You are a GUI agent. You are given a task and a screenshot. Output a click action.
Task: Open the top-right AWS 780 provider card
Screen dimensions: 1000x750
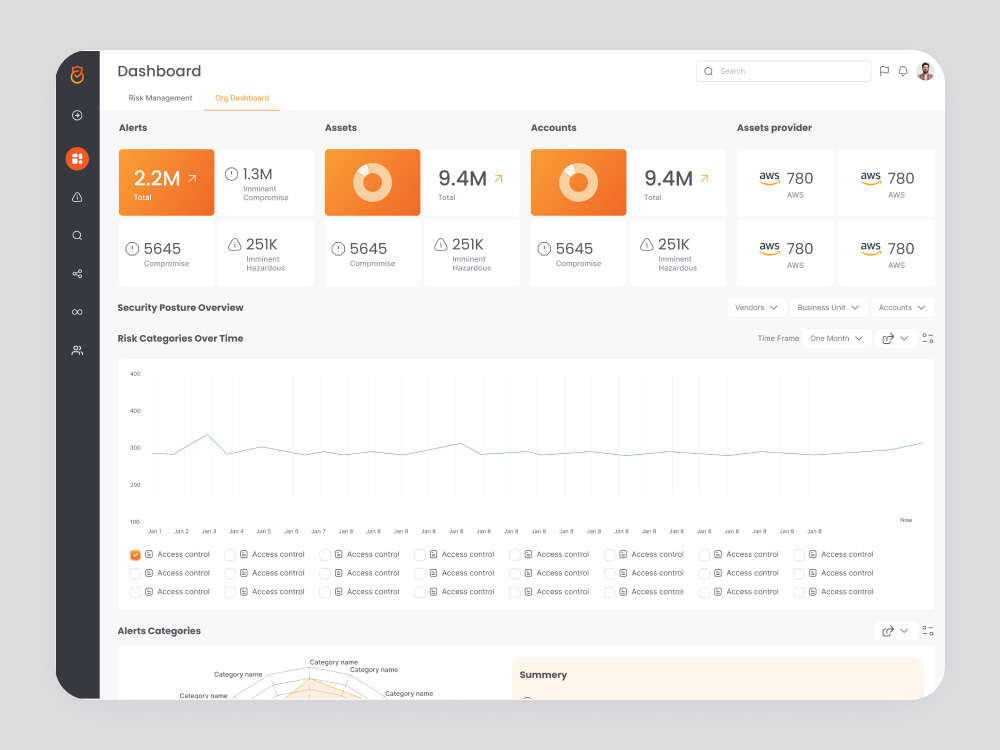886,182
